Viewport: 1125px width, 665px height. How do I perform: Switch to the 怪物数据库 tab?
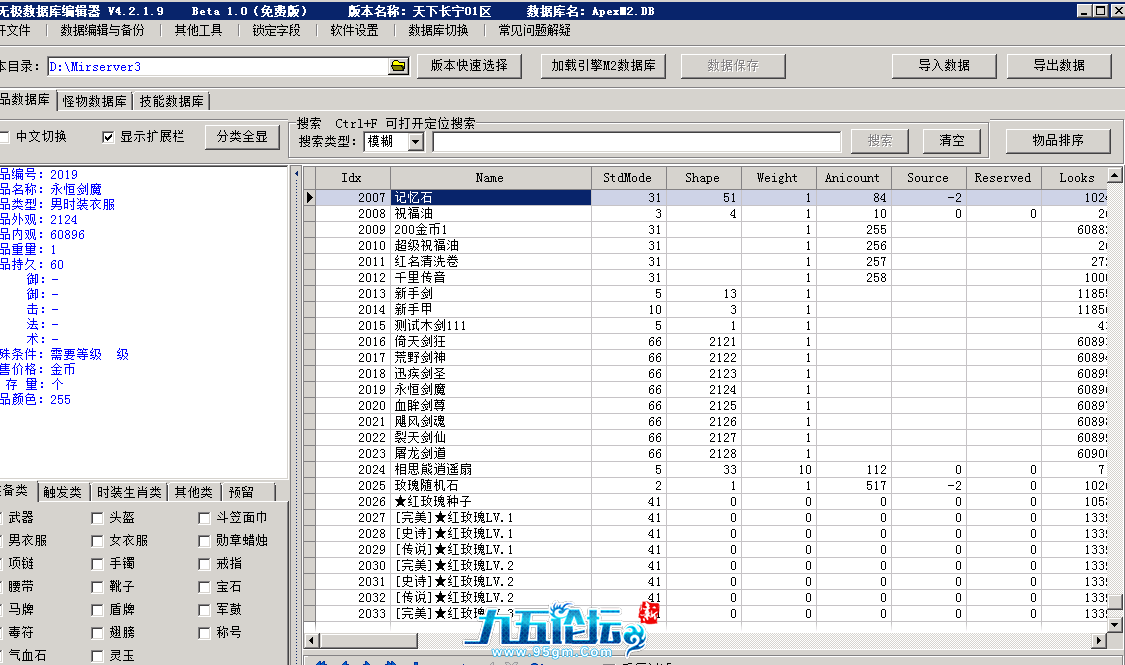[x=95, y=101]
